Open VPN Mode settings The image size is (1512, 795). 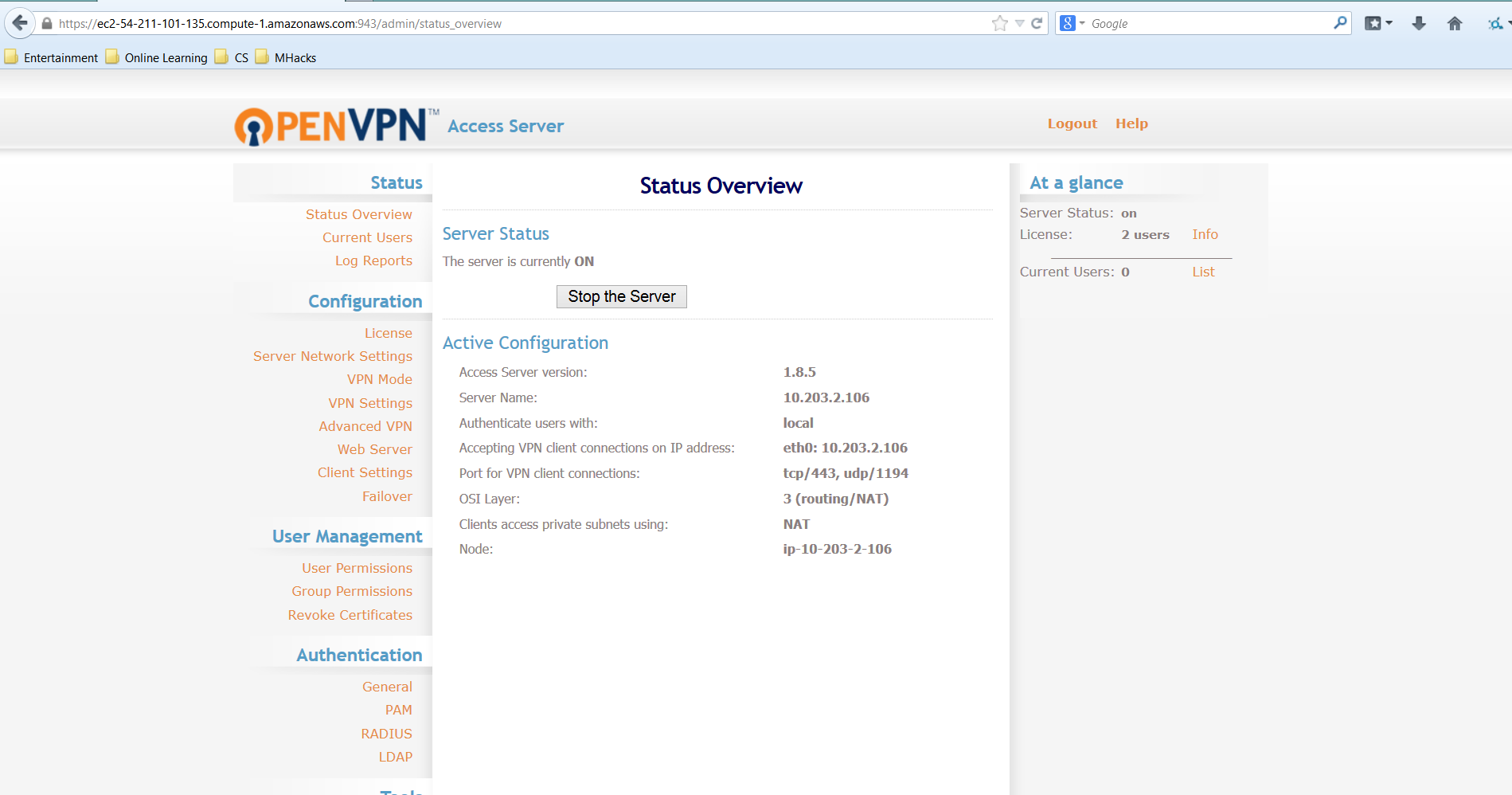[380, 379]
